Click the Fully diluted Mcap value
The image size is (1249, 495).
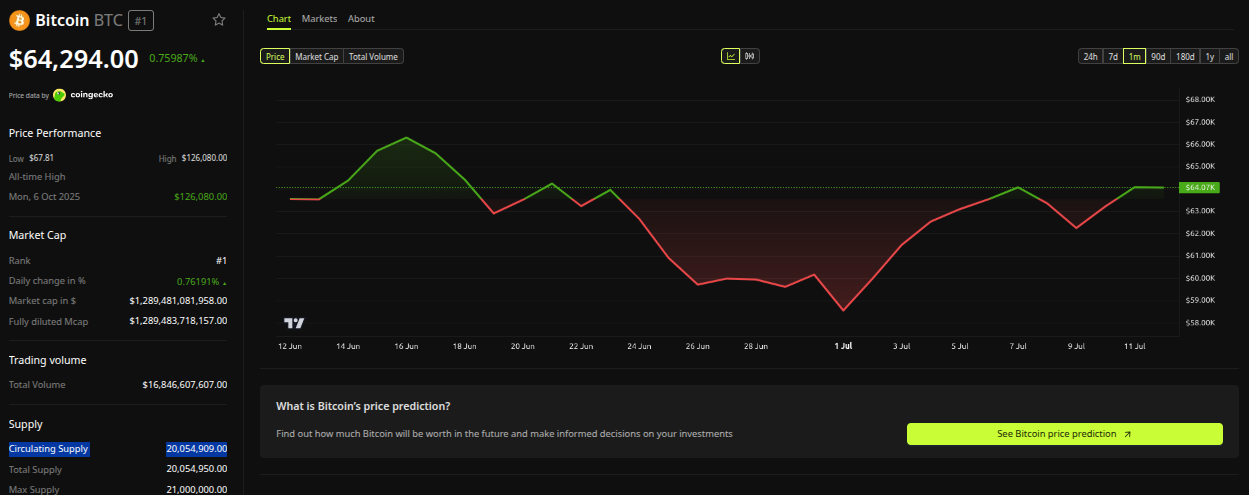pyautogui.click(x=178, y=321)
